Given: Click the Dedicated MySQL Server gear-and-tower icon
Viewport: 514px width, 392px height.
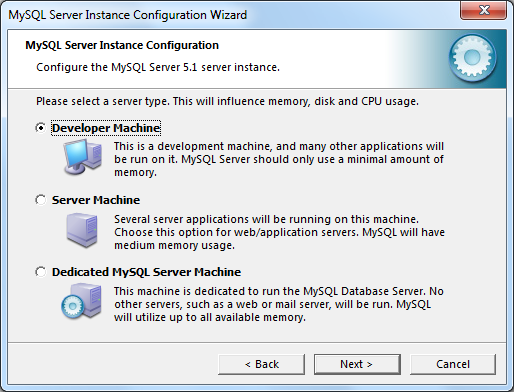Looking at the screenshot, I should coord(81,301).
